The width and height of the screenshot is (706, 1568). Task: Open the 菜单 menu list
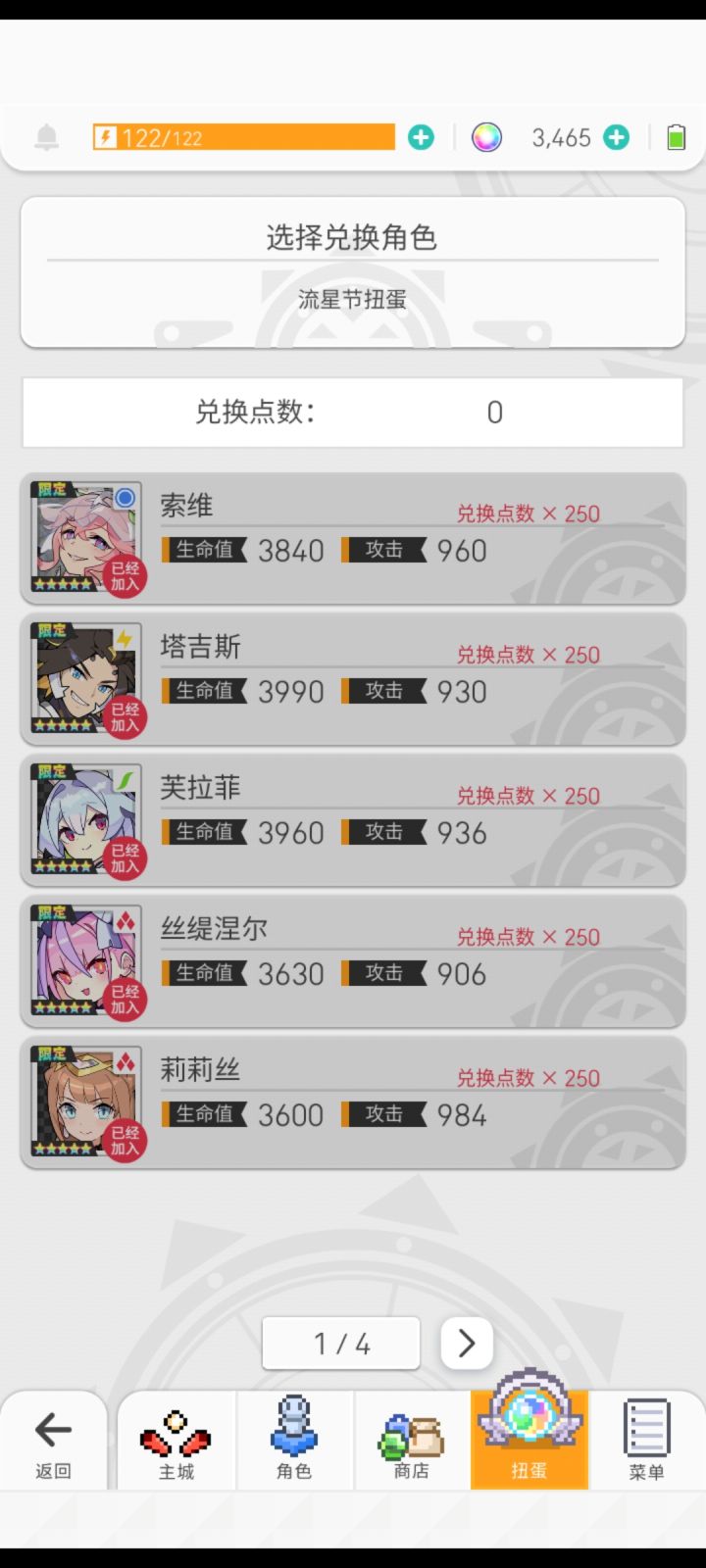click(x=647, y=1441)
